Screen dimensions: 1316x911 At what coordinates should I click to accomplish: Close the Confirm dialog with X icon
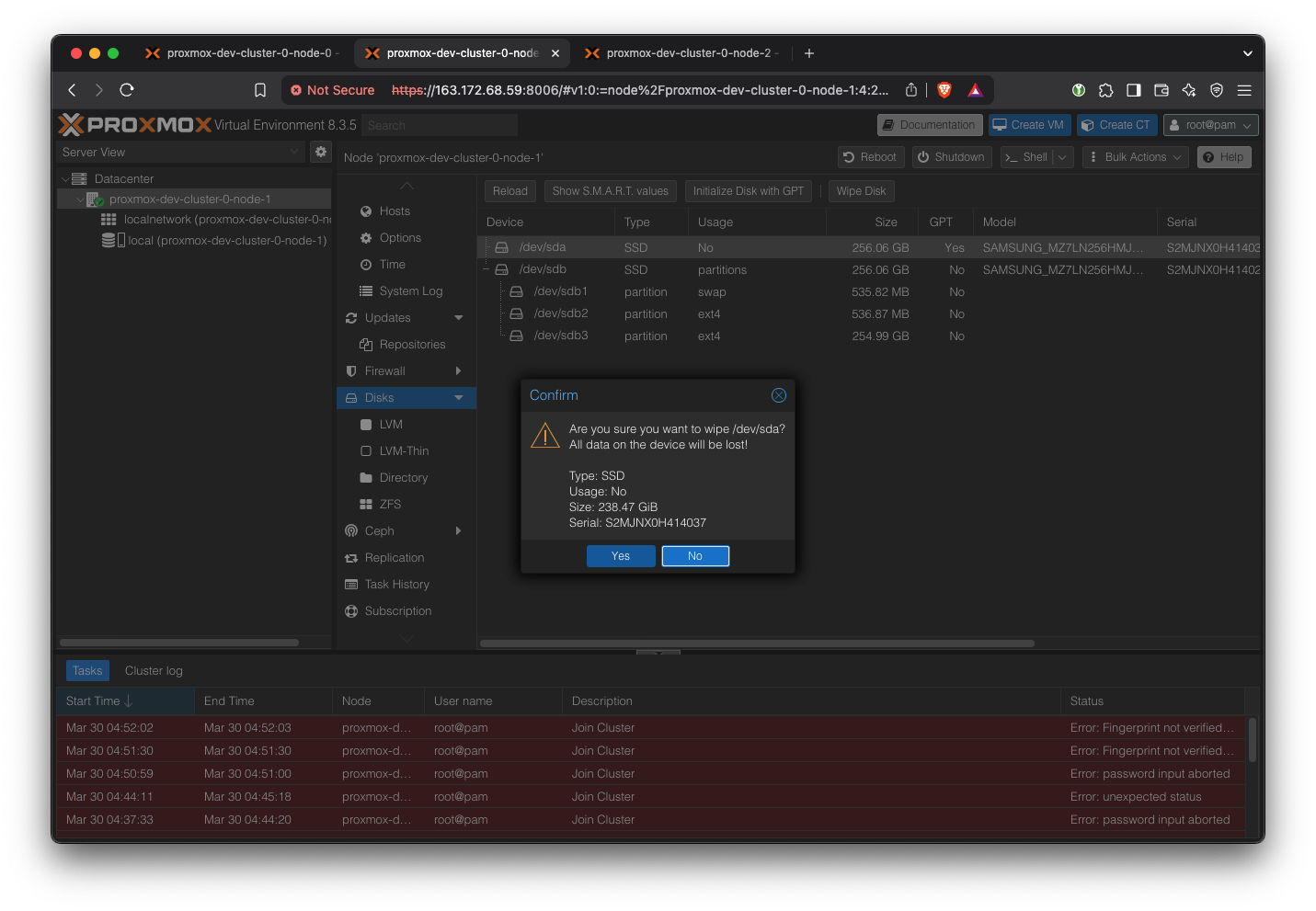pos(778,395)
